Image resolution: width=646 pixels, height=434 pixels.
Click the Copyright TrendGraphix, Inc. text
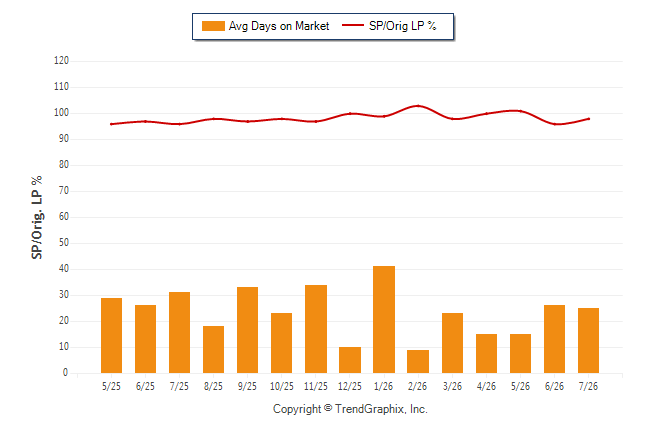tap(350, 409)
